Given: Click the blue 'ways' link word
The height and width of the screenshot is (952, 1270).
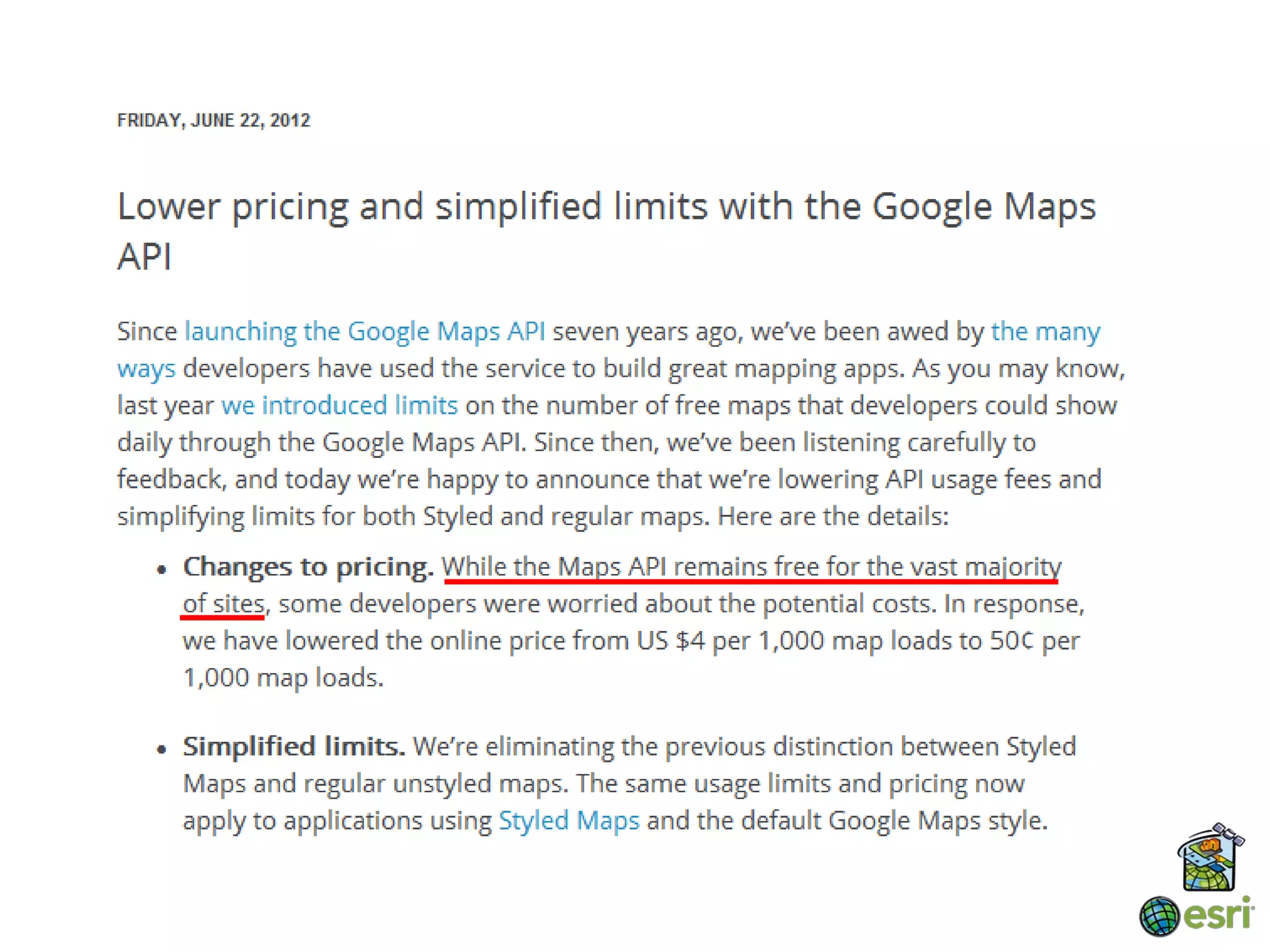Looking at the screenshot, I should (146, 369).
